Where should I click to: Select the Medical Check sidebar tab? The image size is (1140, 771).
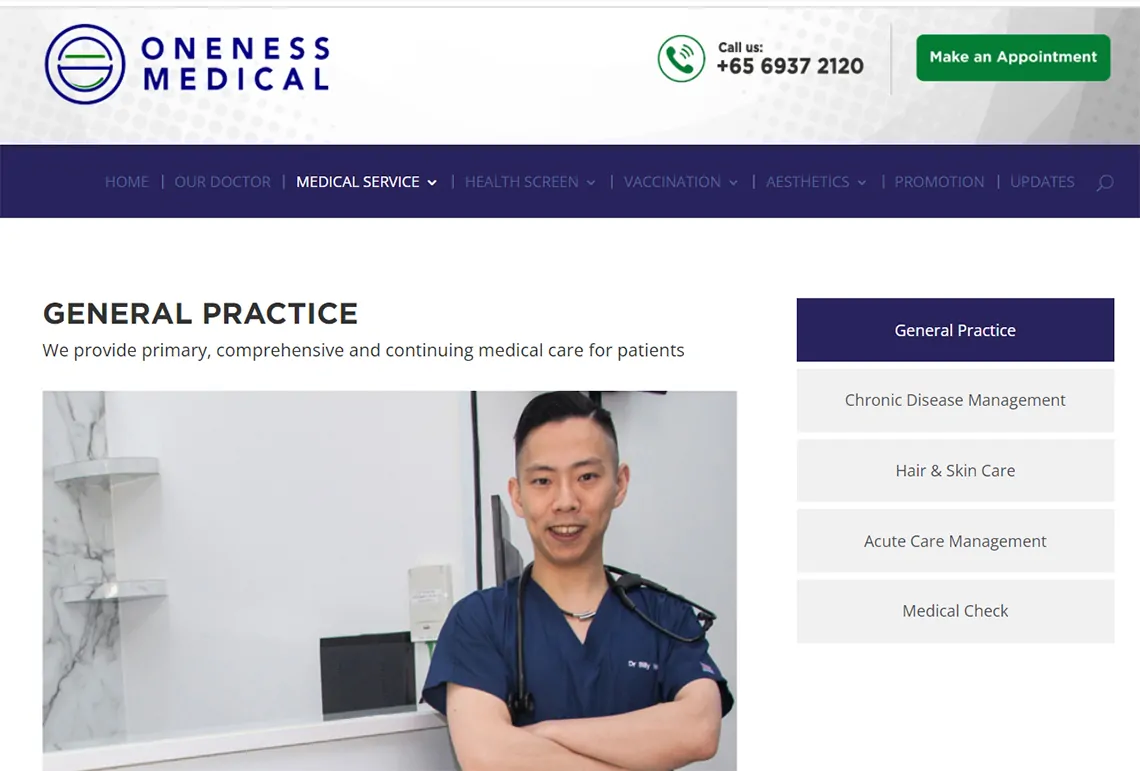(x=955, y=611)
